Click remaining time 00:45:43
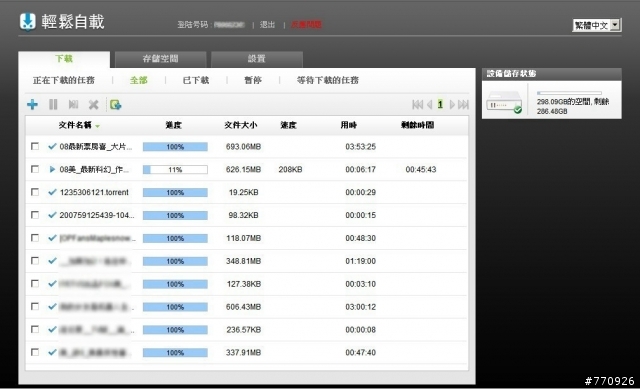640x389 pixels. pyautogui.click(x=421, y=169)
